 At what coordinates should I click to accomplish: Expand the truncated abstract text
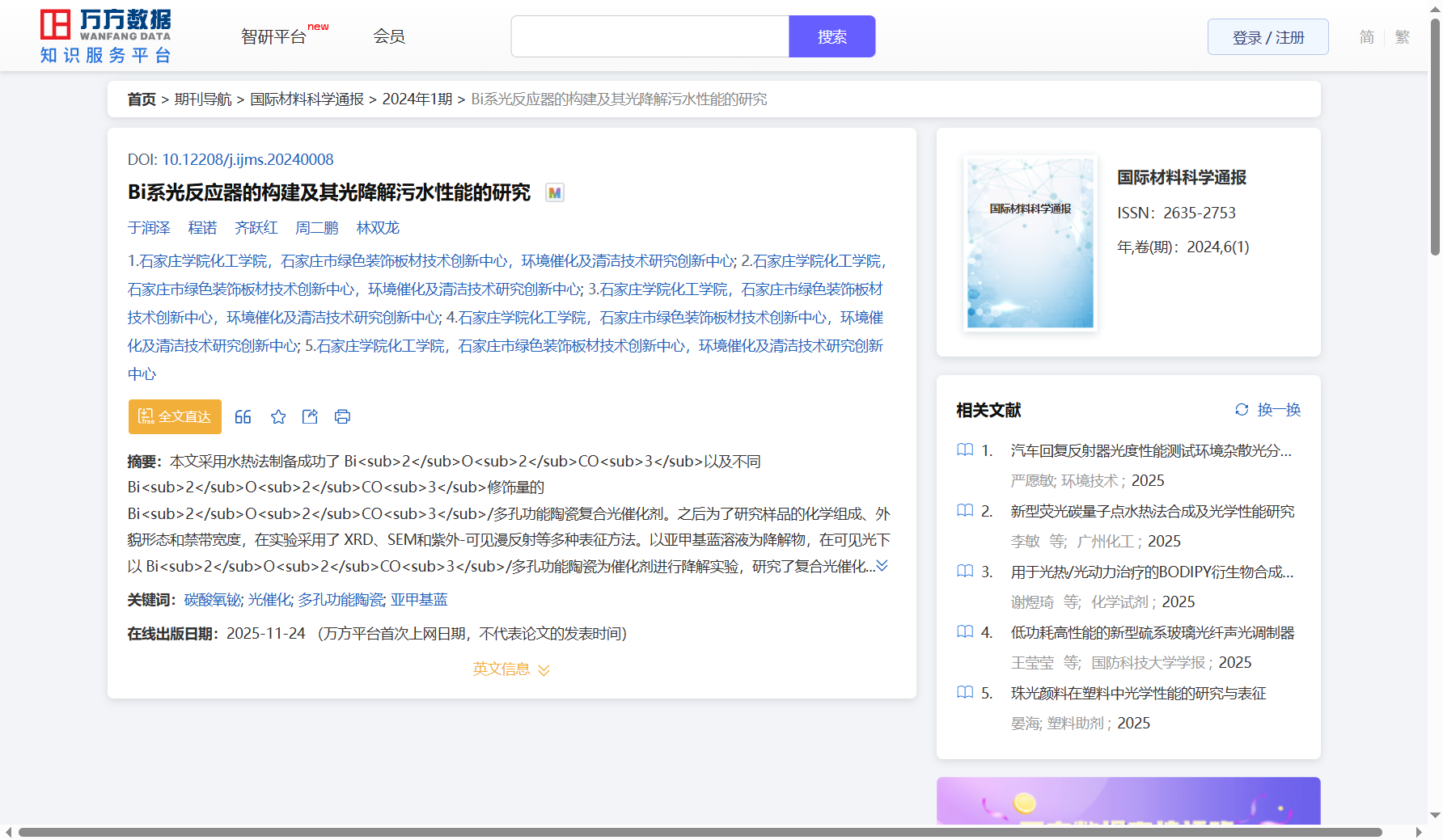882,566
